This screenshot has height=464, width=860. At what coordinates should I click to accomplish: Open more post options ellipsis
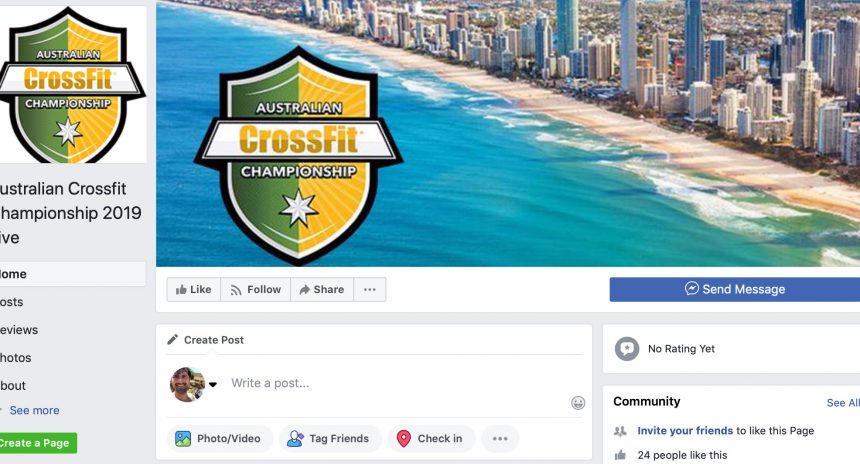click(500, 438)
